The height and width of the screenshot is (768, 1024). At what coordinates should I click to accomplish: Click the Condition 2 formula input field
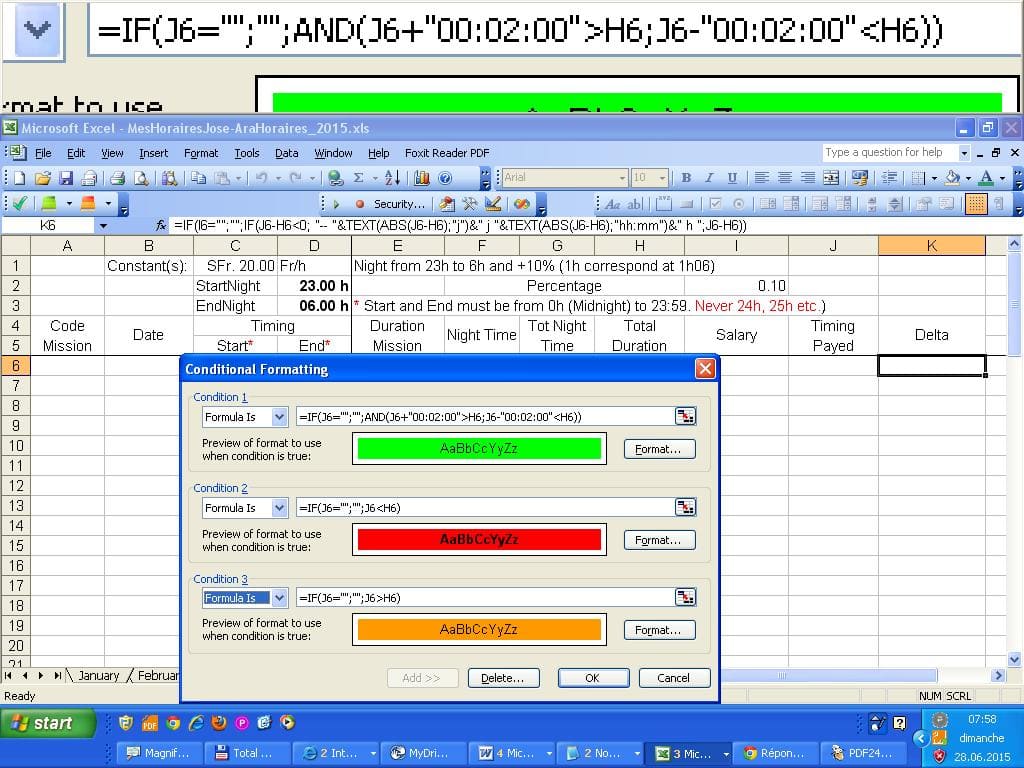pyautogui.click(x=483, y=508)
